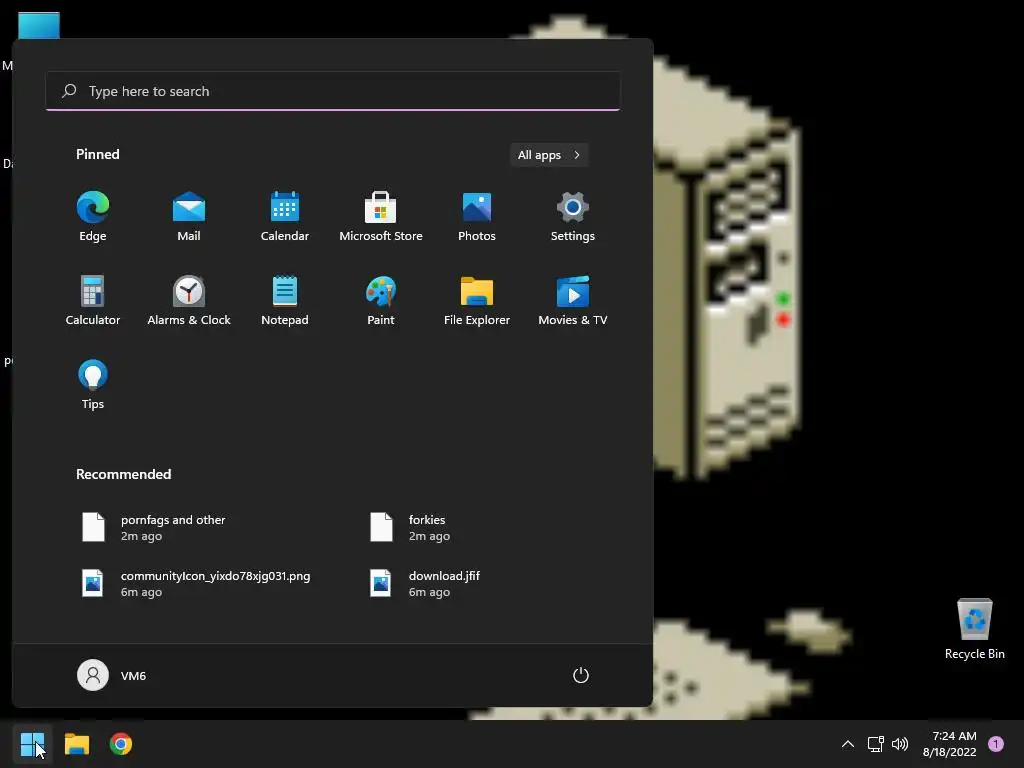Click the power button in Start menu
Viewport: 1024px width, 768px height.
(581, 675)
